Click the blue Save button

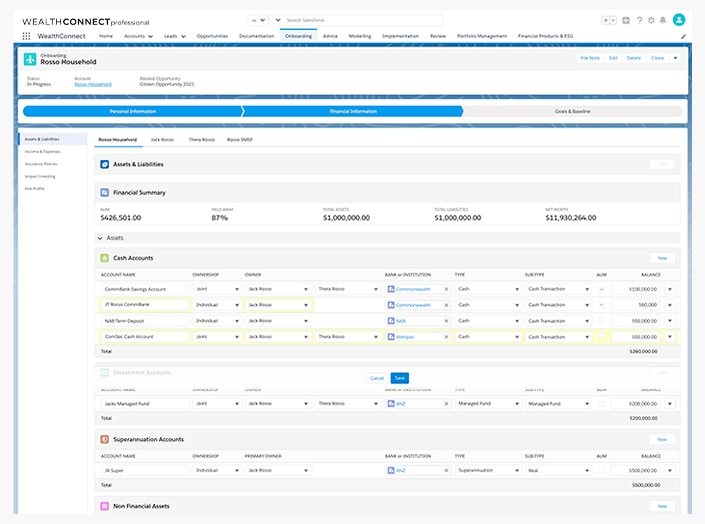(400, 378)
